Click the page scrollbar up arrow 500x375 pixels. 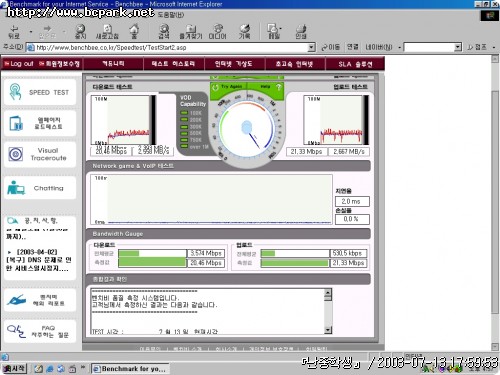click(x=495, y=59)
